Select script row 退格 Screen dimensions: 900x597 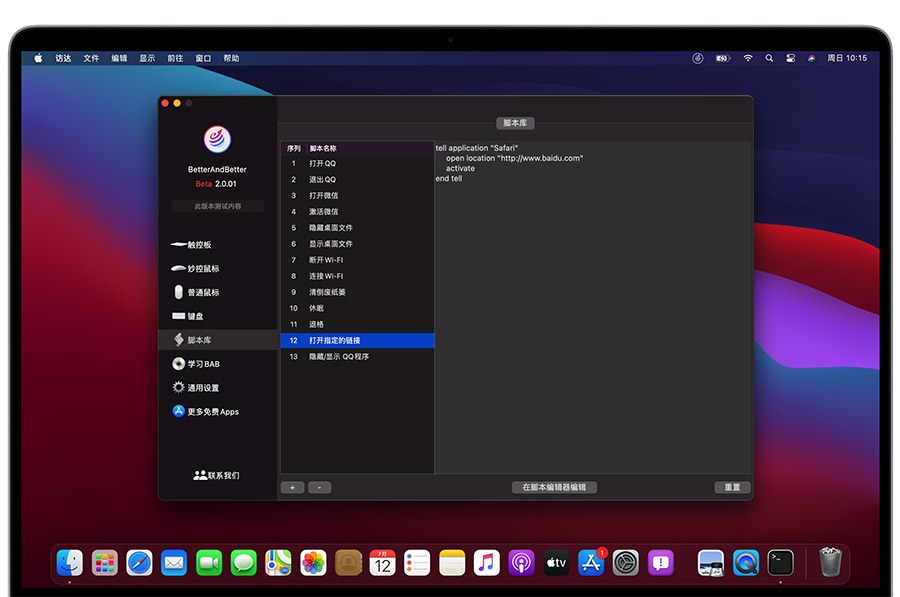(x=357, y=324)
